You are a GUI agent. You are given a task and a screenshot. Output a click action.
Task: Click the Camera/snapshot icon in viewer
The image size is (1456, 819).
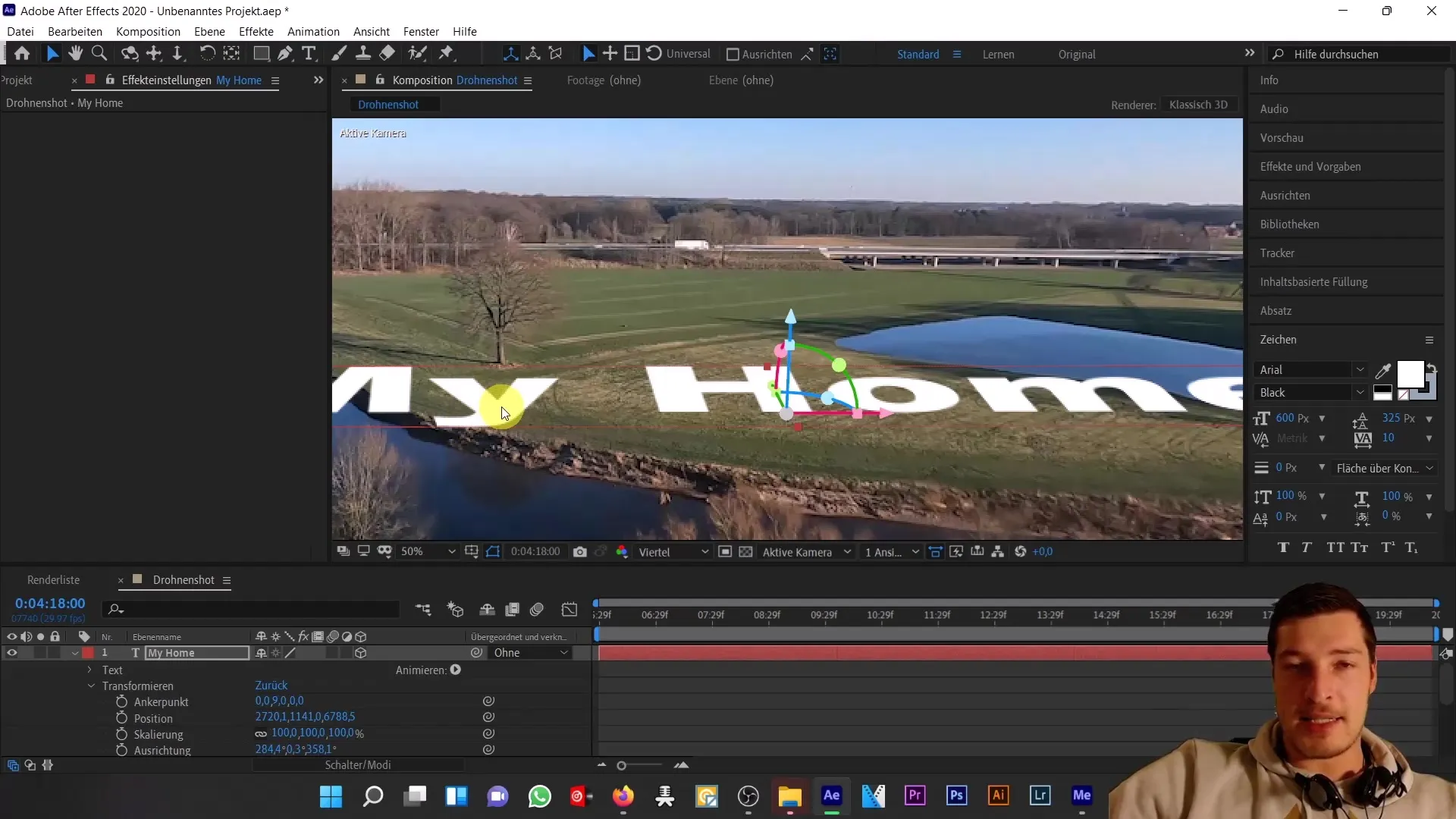coord(581,552)
